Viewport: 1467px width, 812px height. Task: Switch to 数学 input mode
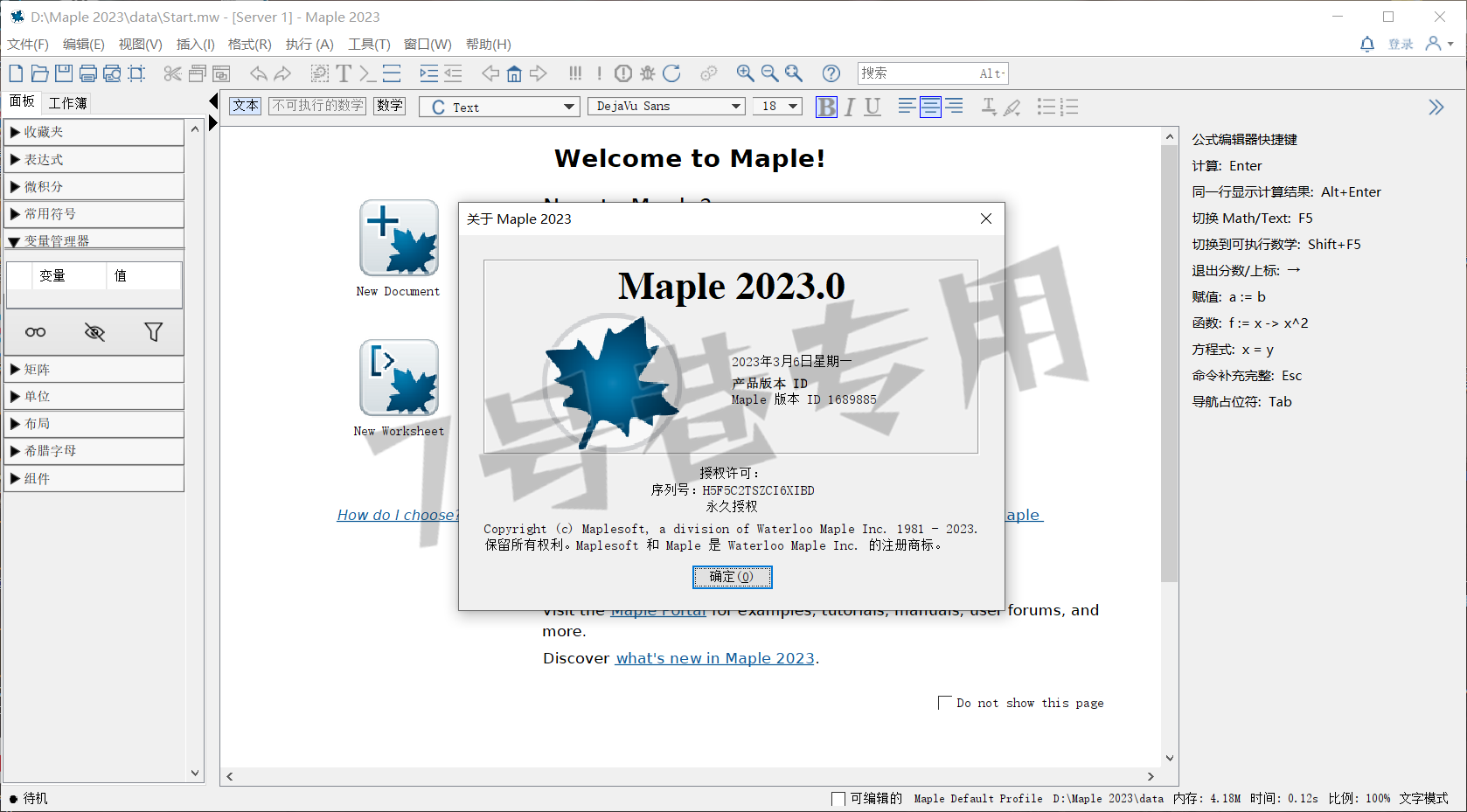(390, 106)
